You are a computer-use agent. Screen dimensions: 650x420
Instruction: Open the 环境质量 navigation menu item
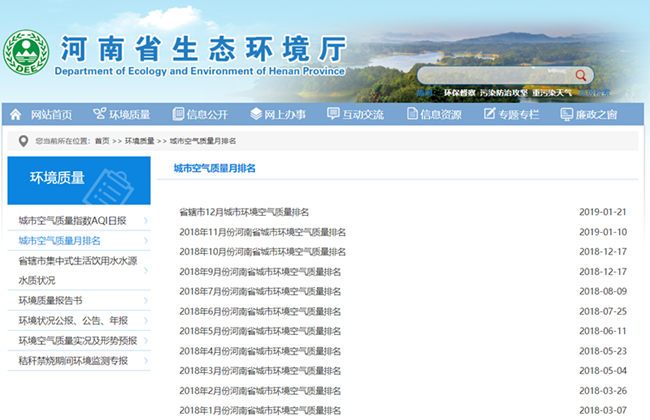129,114
